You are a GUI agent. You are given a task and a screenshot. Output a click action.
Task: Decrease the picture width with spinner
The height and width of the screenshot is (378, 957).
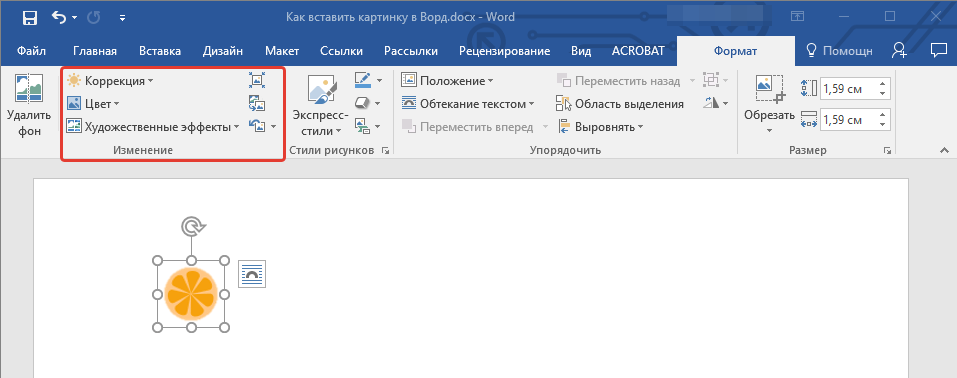point(883,125)
